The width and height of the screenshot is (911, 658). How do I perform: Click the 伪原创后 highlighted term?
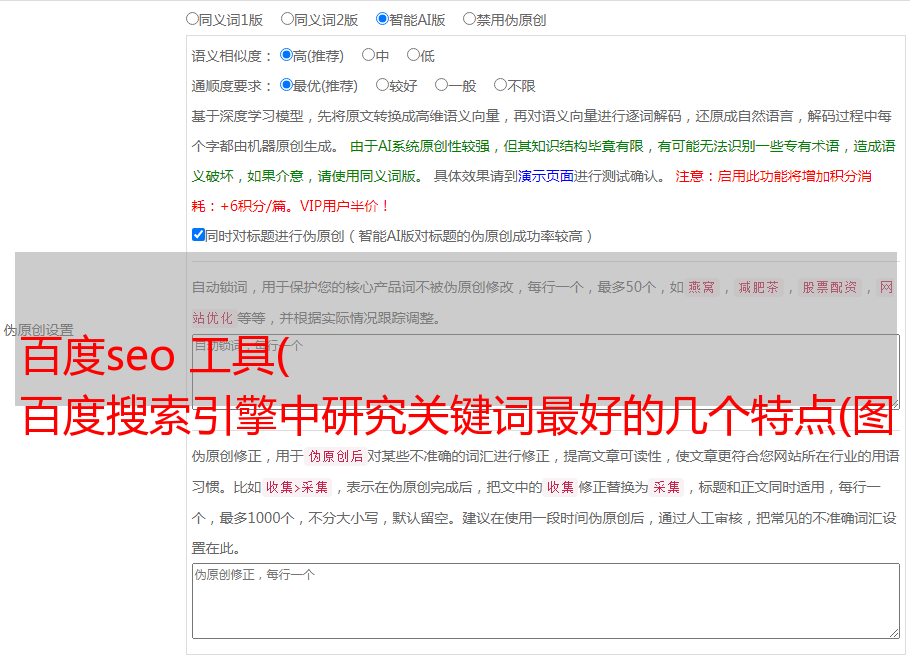tap(336, 456)
